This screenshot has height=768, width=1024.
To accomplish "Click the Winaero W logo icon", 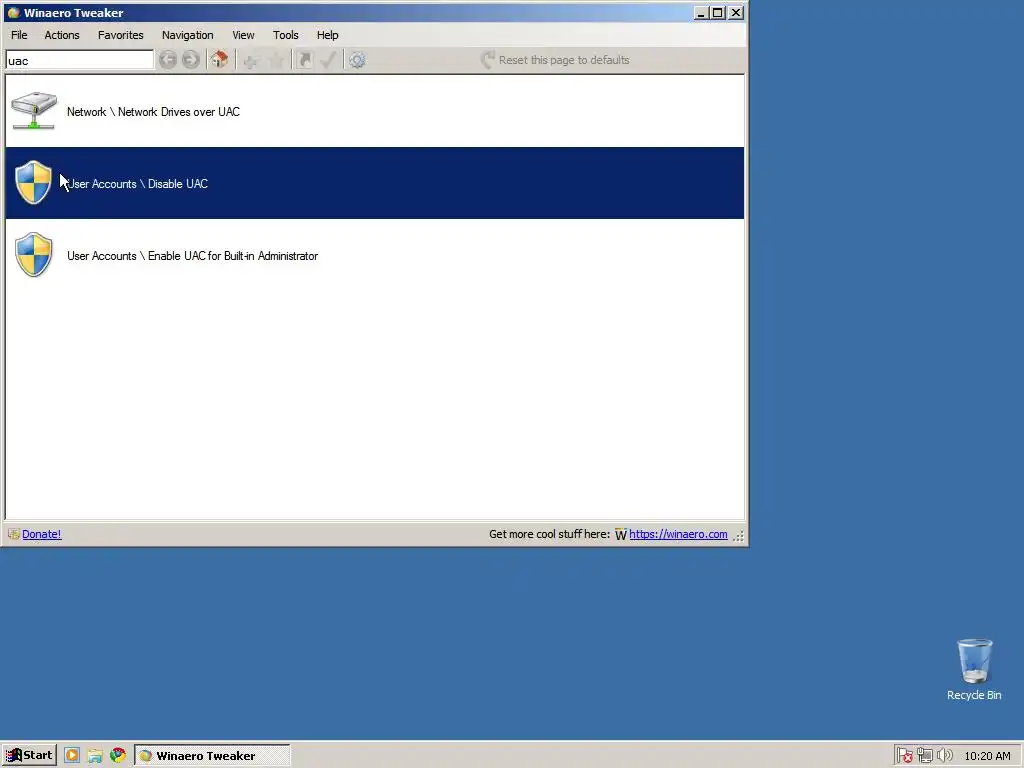I will 620,535.
